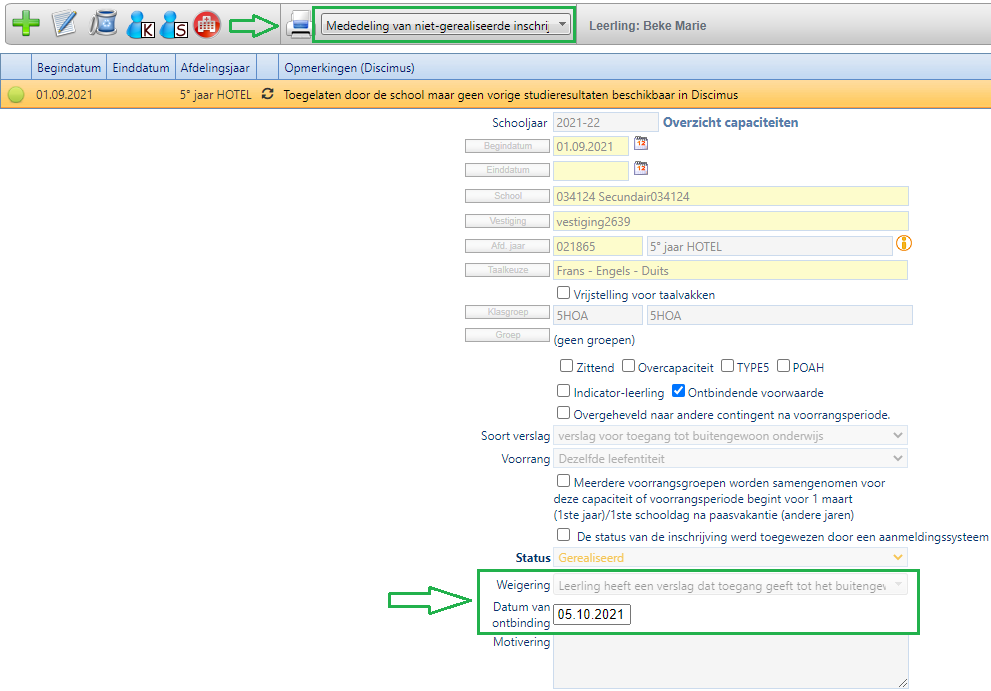Click the School field 034124 Secundair034124

point(731,196)
